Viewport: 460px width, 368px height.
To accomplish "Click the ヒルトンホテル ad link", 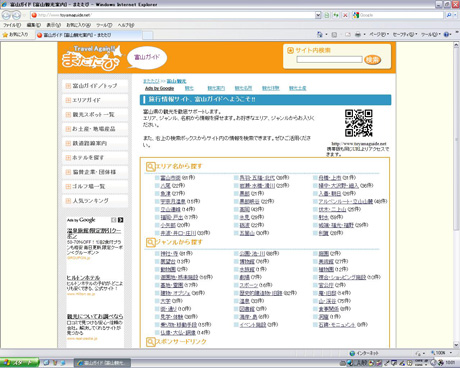I will pos(83,277).
